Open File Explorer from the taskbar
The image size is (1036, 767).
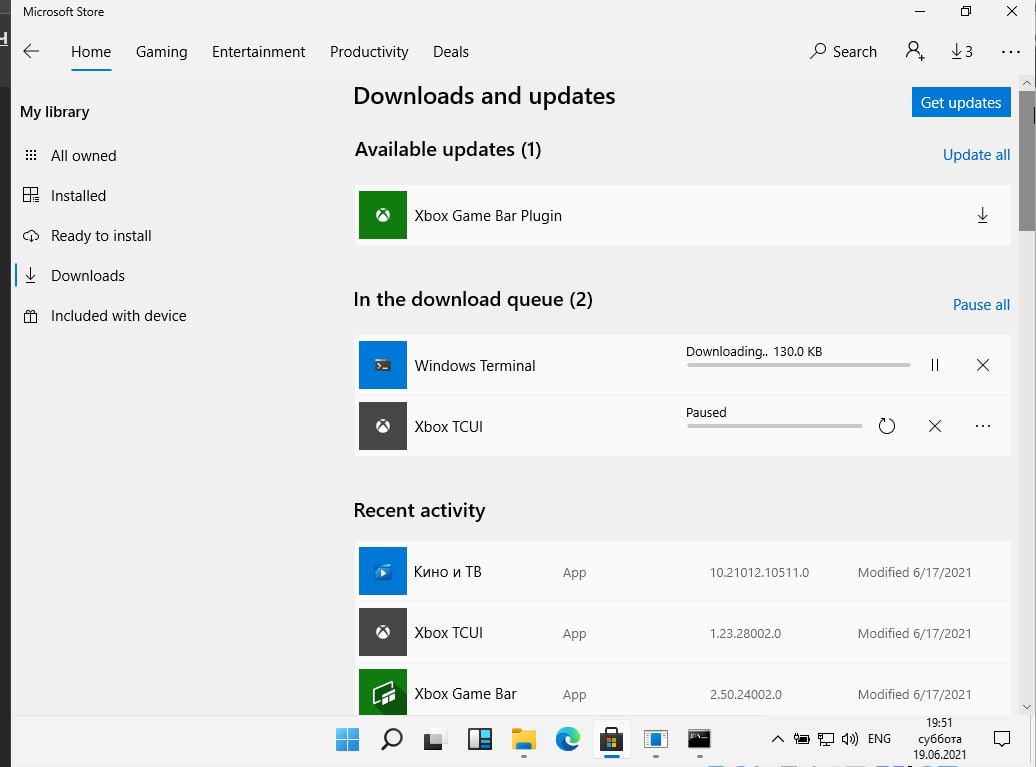pos(523,739)
